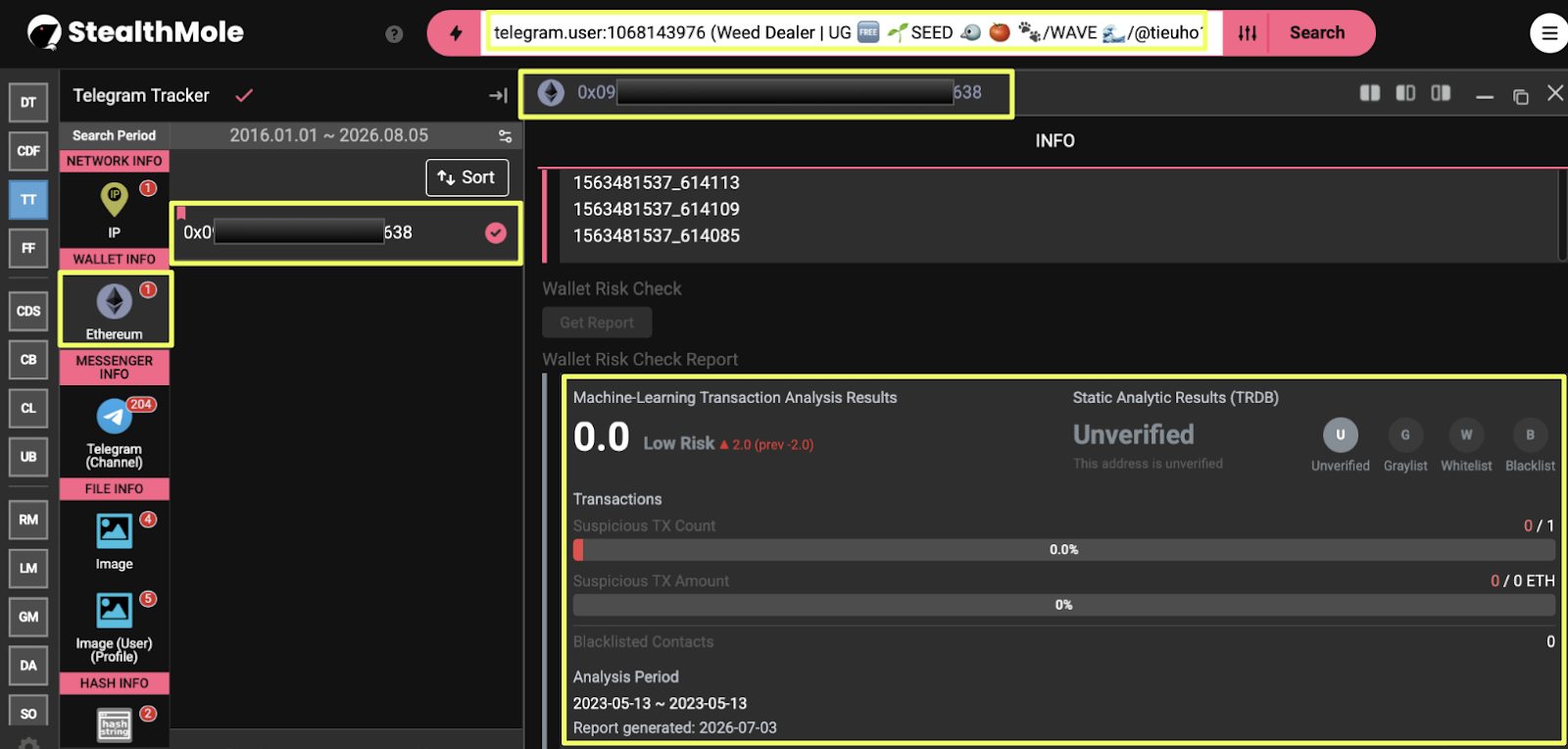Open the UB module in the sidebar

(28, 457)
